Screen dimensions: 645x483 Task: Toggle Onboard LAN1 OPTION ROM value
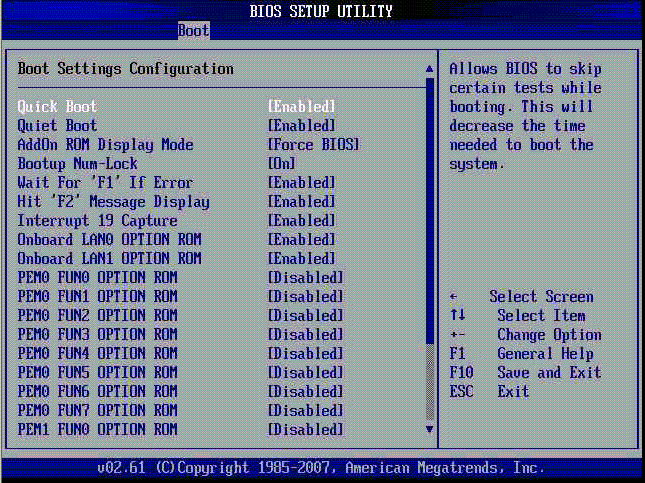tap(302, 258)
